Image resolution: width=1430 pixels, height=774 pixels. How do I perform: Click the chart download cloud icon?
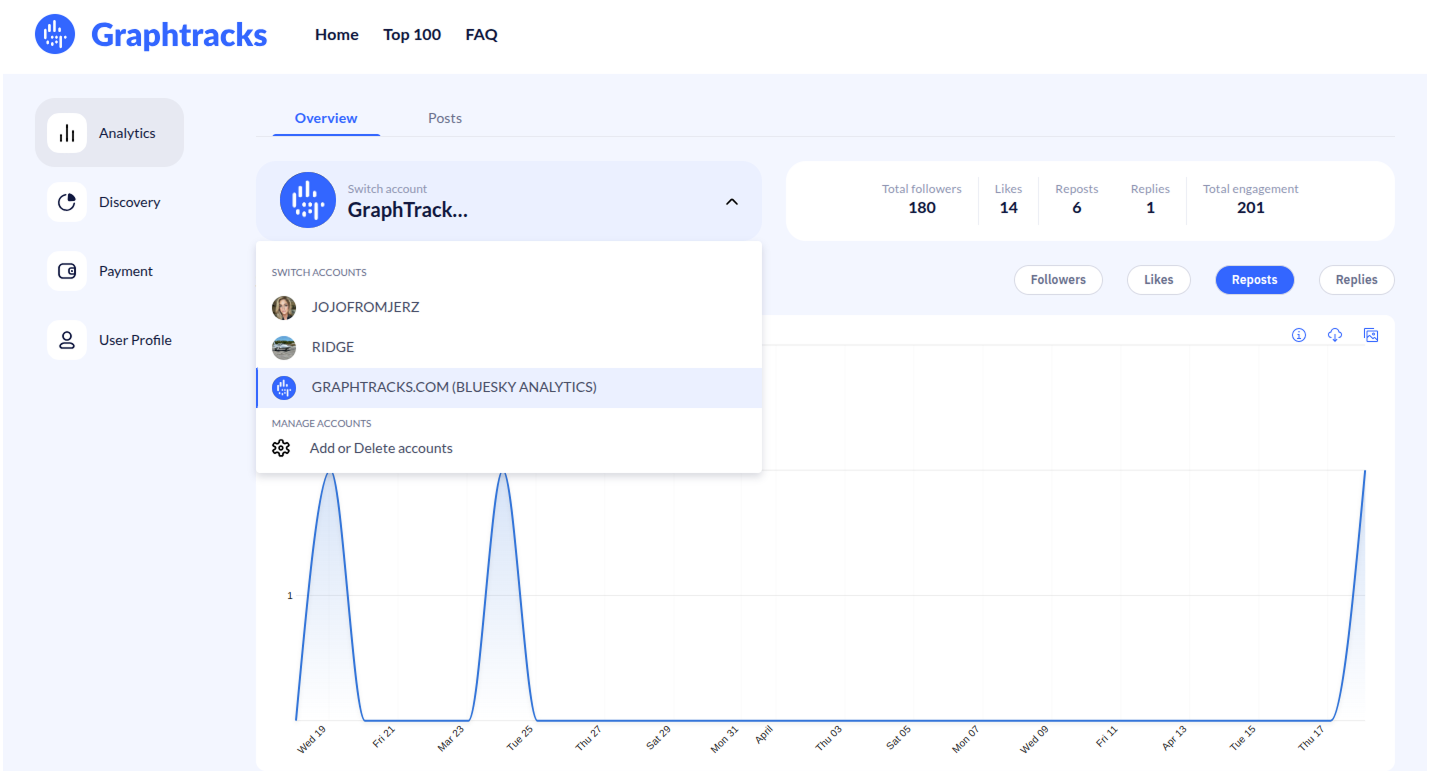1335,335
